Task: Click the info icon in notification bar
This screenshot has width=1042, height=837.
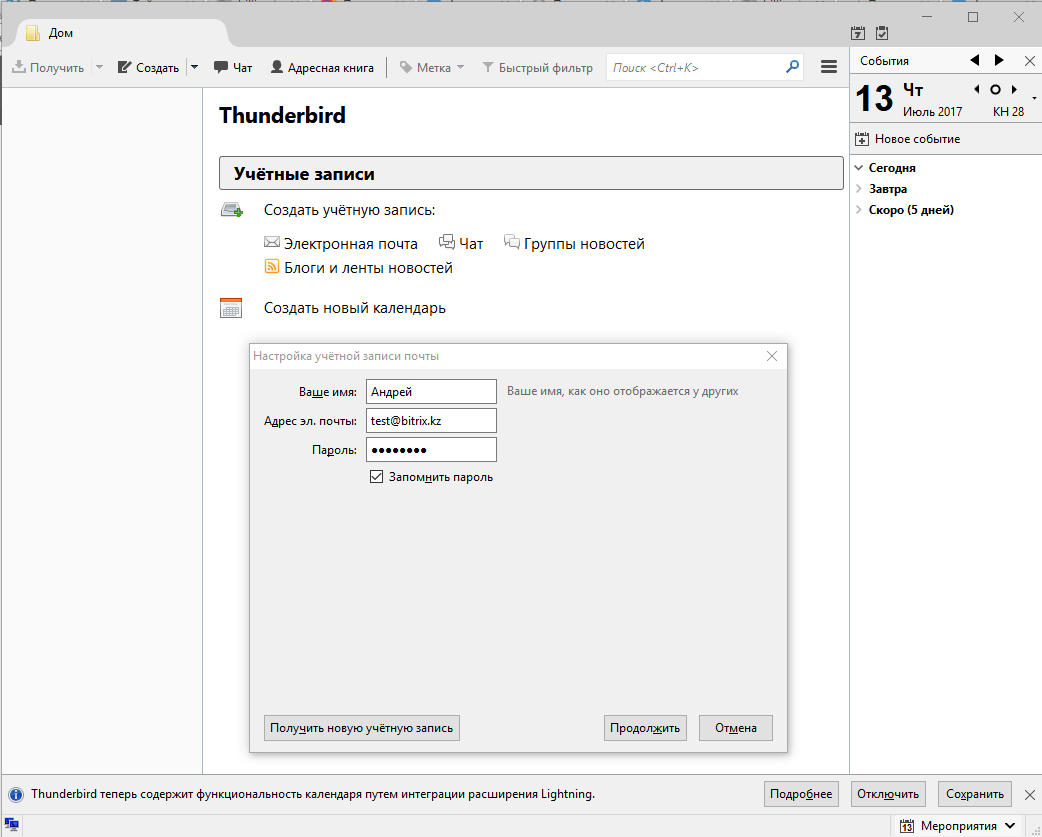Action: coord(16,794)
